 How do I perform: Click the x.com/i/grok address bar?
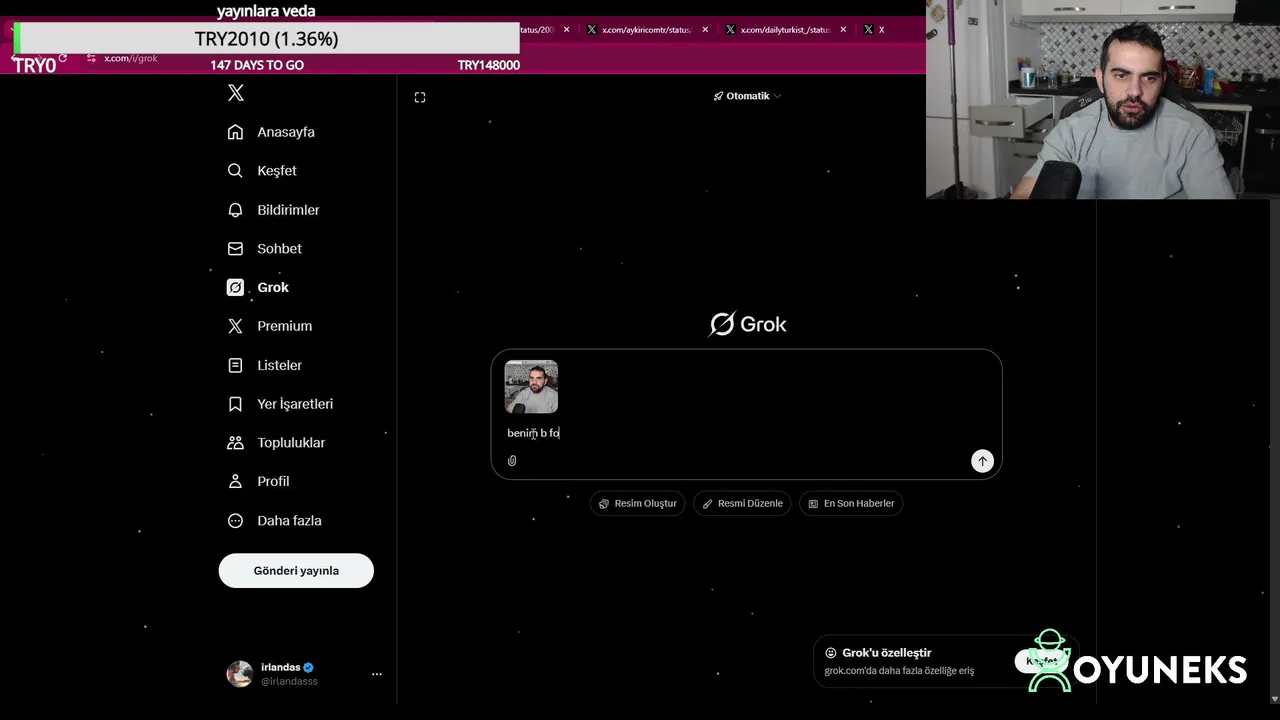131,58
